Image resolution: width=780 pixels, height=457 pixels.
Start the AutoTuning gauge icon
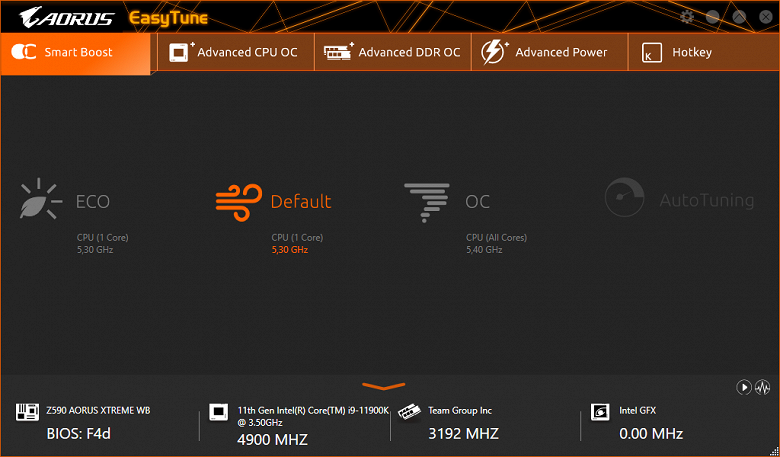tap(624, 197)
